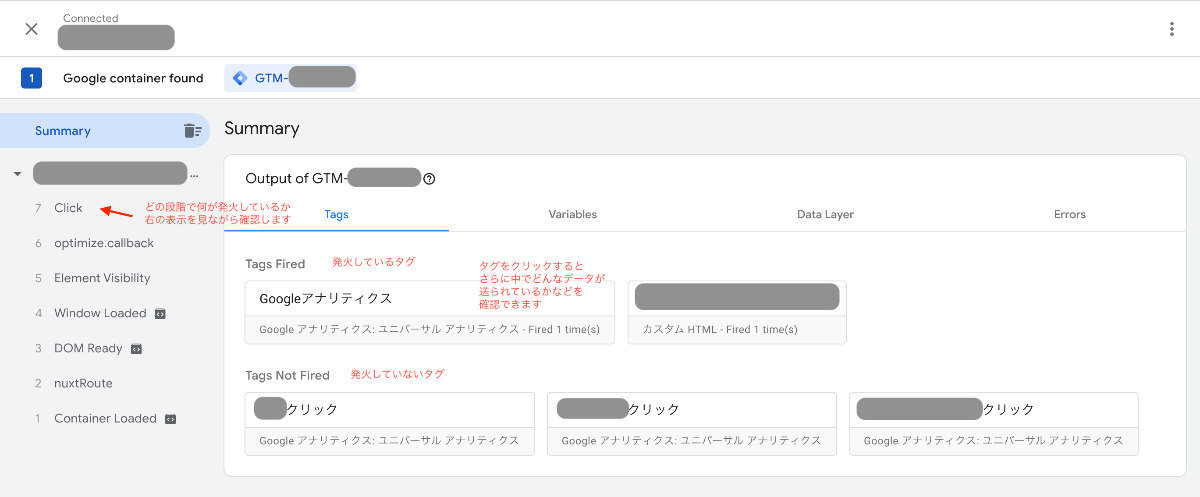Click the blue number 1 container badge

pos(31,78)
